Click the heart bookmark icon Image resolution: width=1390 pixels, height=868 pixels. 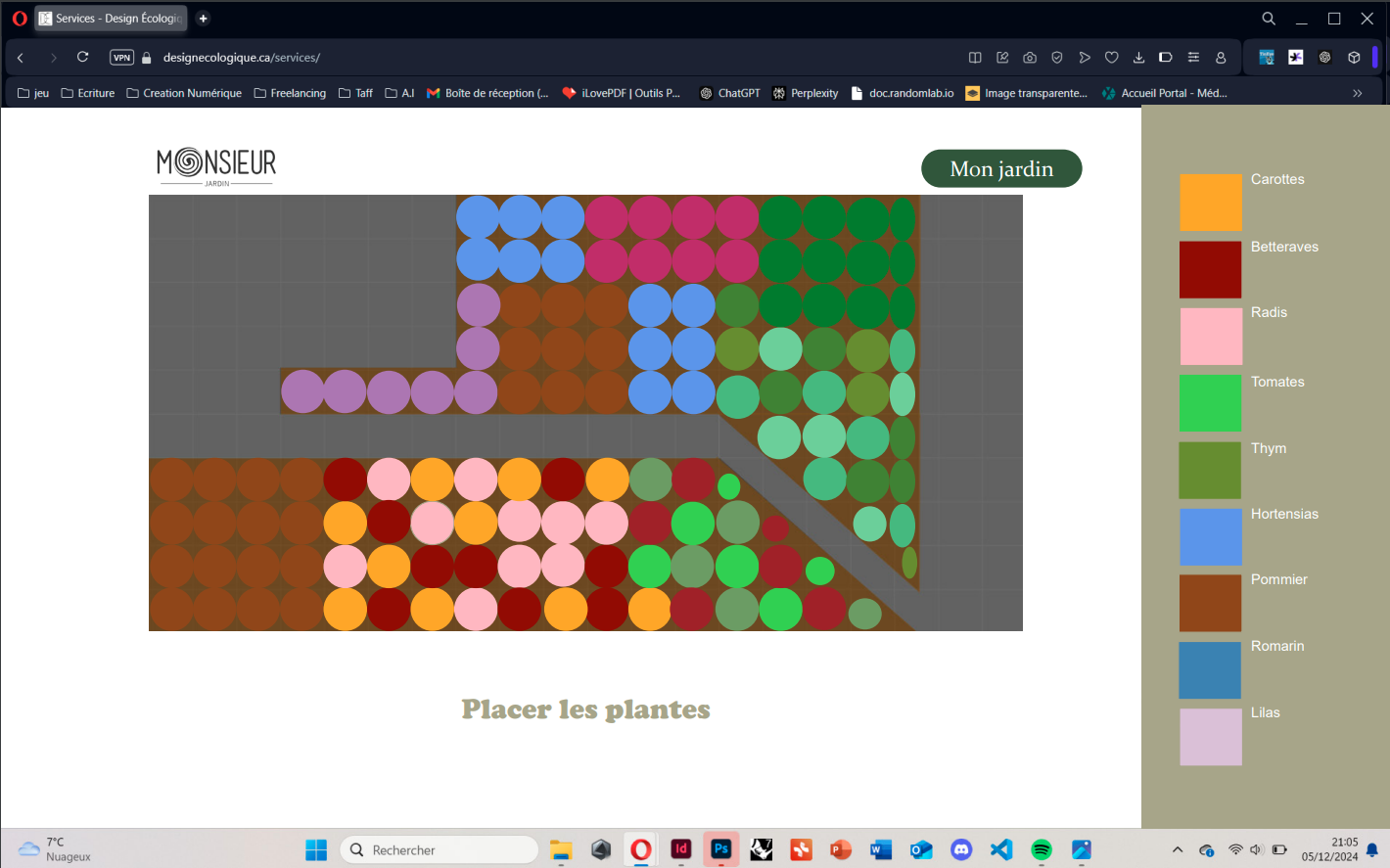pos(1111,58)
